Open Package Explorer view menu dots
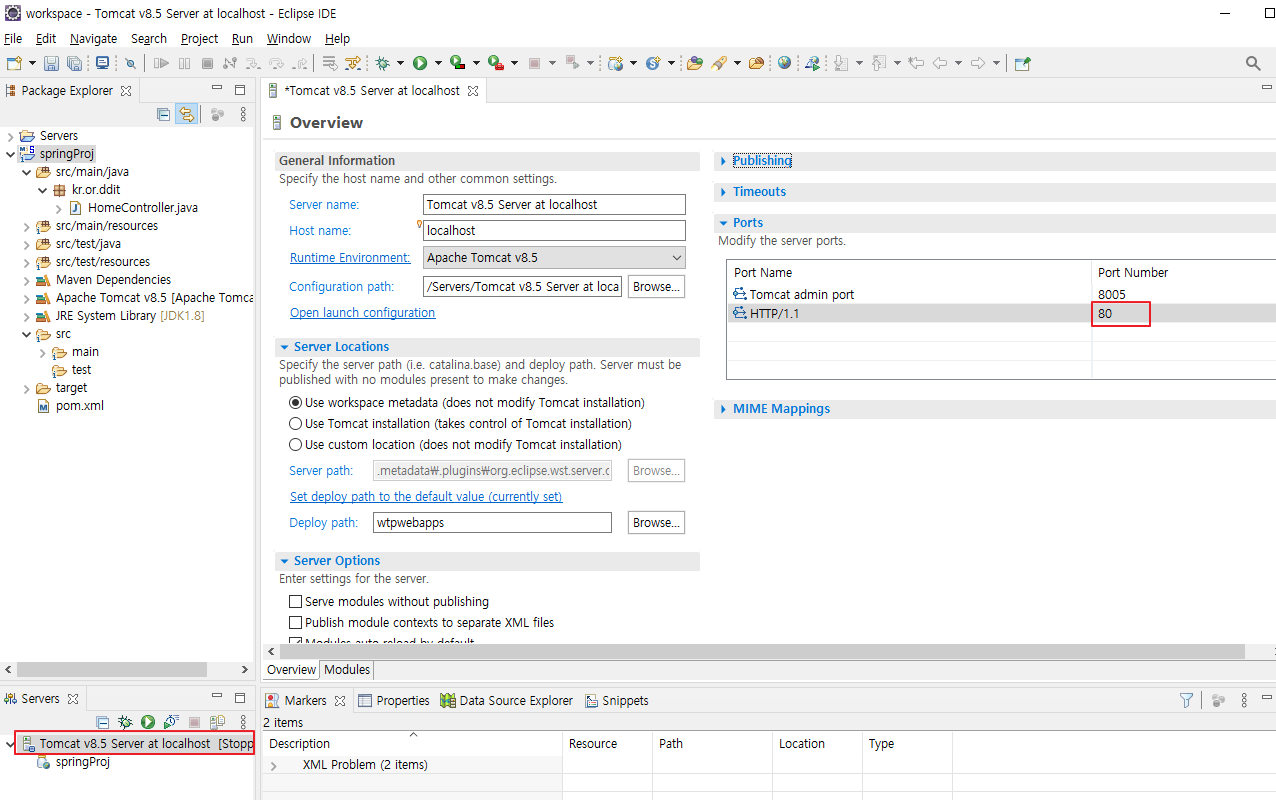 (x=243, y=114)
